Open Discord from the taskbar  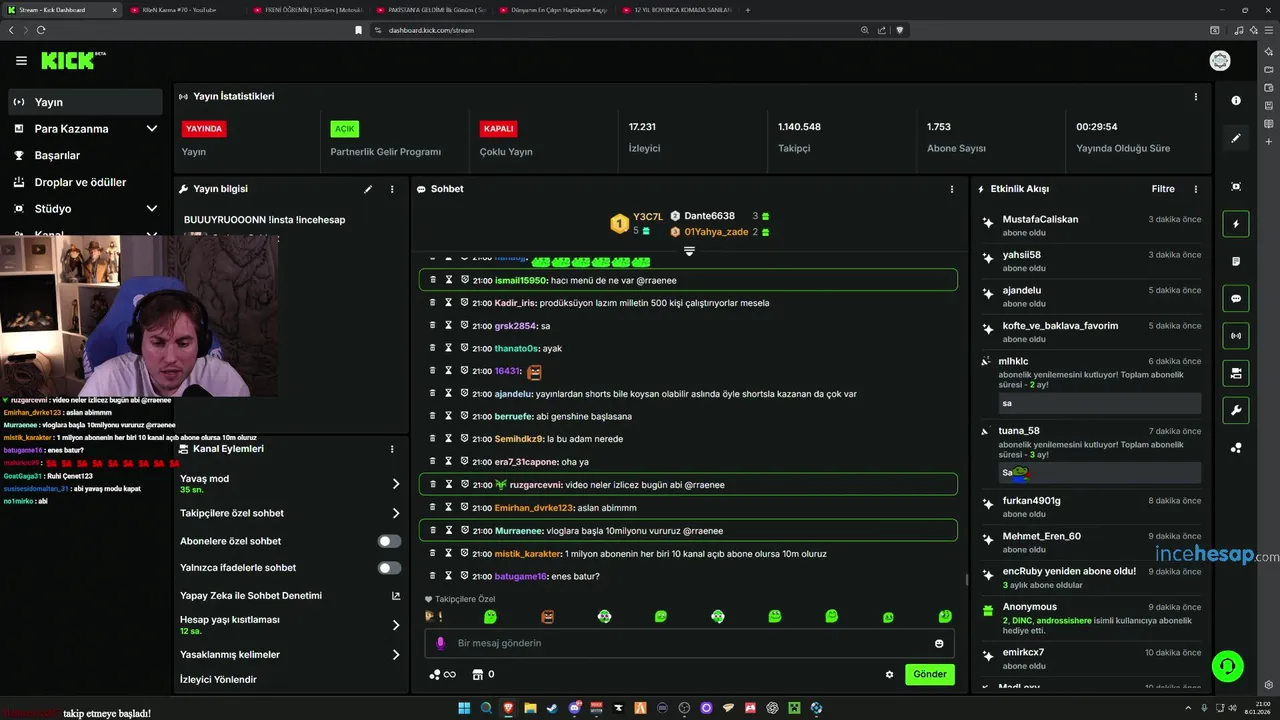click(x=574, y=708)
